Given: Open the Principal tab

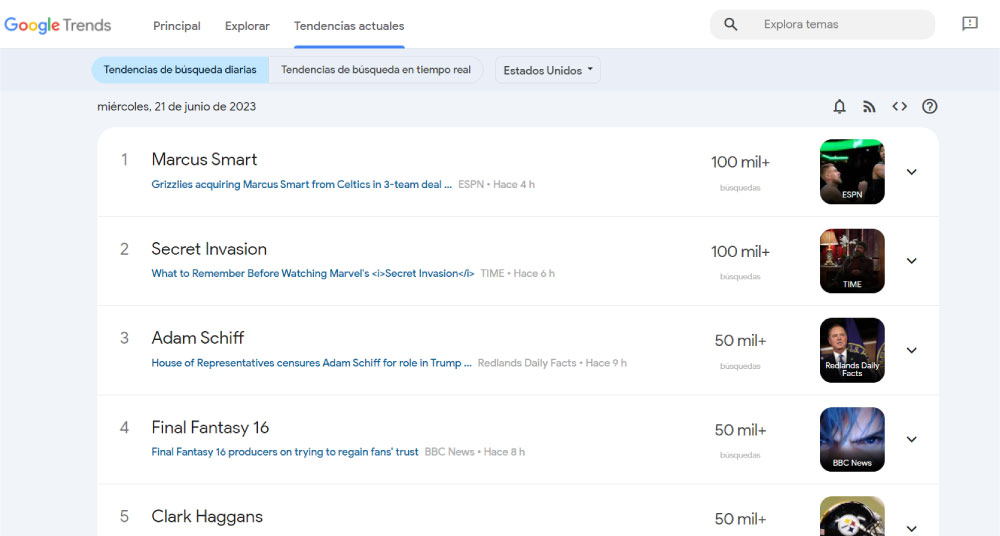Looking at the screenshot, I should click(x=177, y=26).
